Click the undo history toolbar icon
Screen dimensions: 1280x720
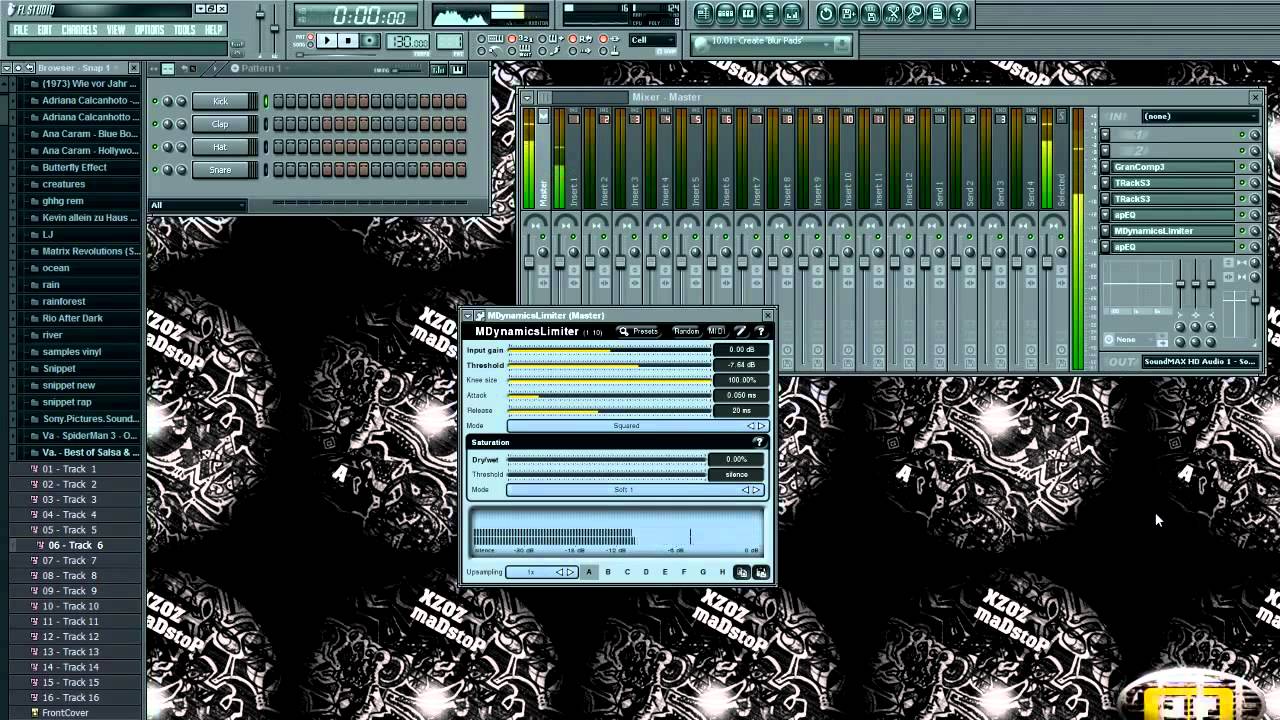coord(826,14)
